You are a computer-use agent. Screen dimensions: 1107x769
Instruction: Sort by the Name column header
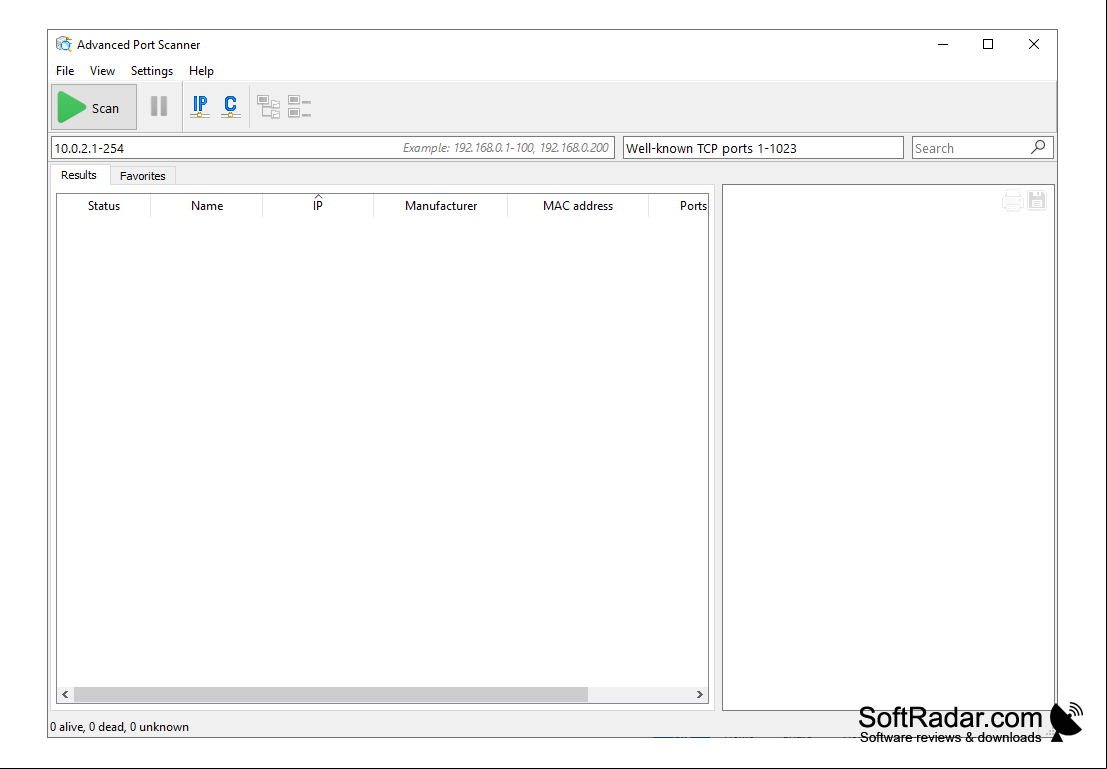(207, 205)
